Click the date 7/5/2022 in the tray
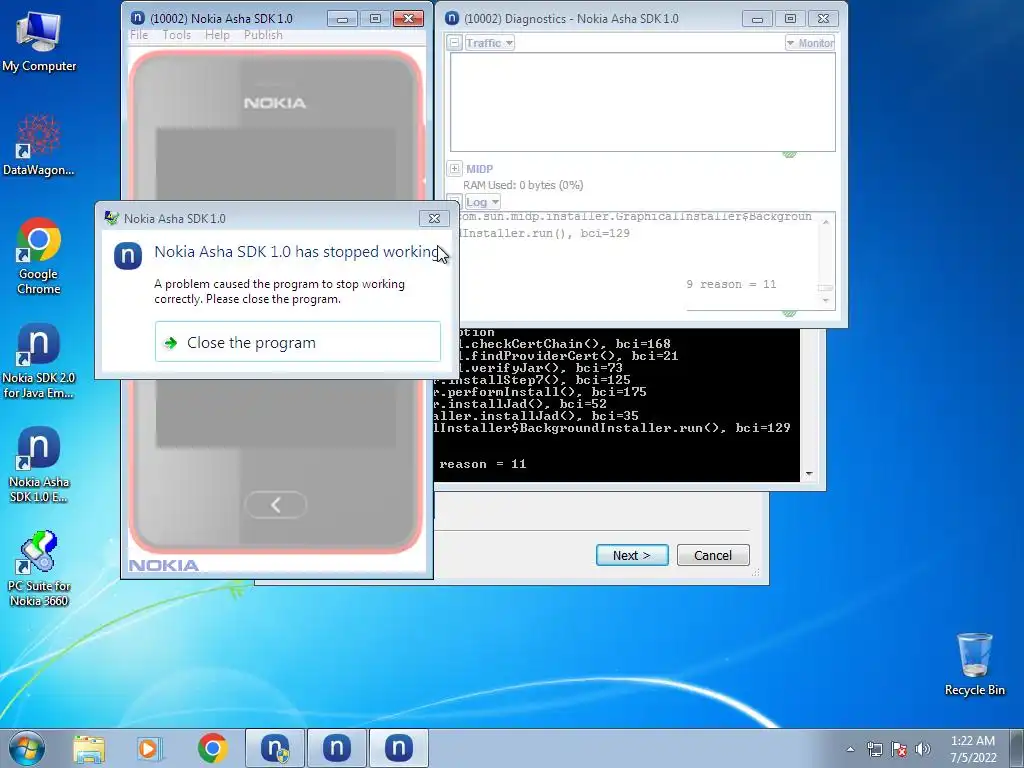 click(x=973, y=758)
